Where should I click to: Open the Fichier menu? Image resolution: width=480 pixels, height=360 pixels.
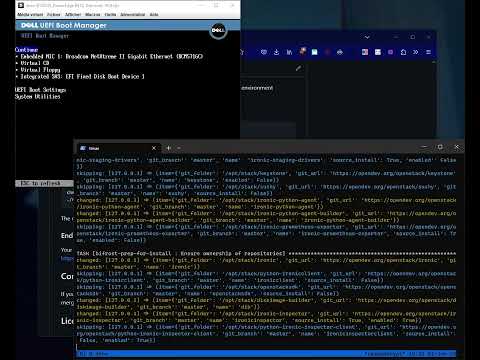click(53, 15)
